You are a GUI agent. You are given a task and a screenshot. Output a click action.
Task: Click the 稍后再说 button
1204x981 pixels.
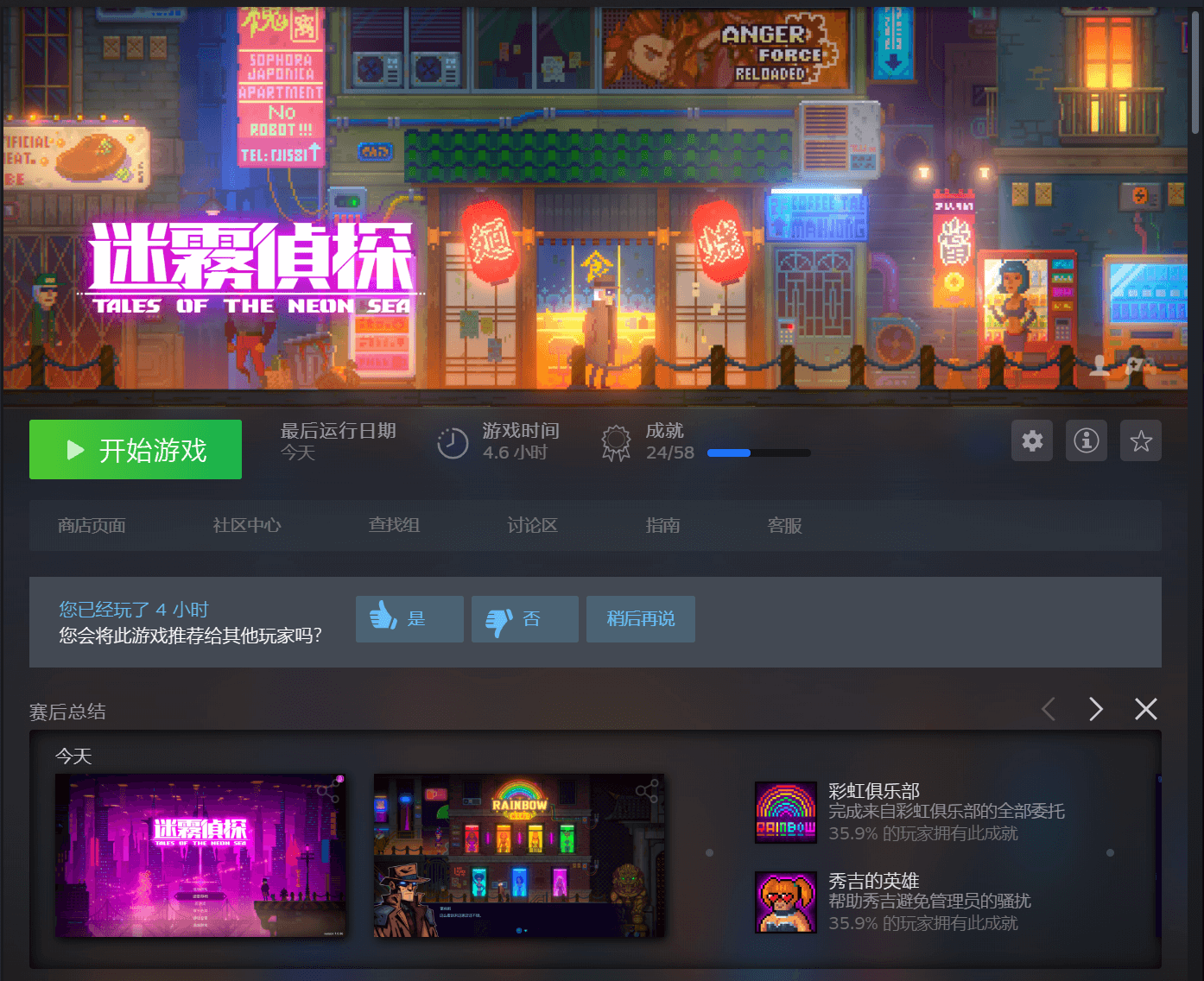[x=641, y=618]
